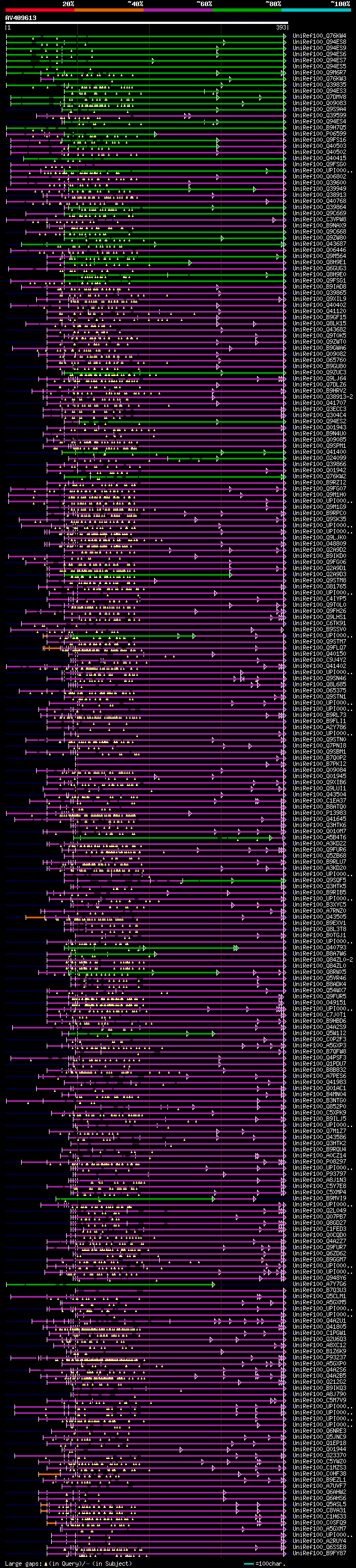Select hit UniRef100_Q9ZW80
This screenshot has width=356, height=1568.
pyautogui.click(x=319, y=238)
